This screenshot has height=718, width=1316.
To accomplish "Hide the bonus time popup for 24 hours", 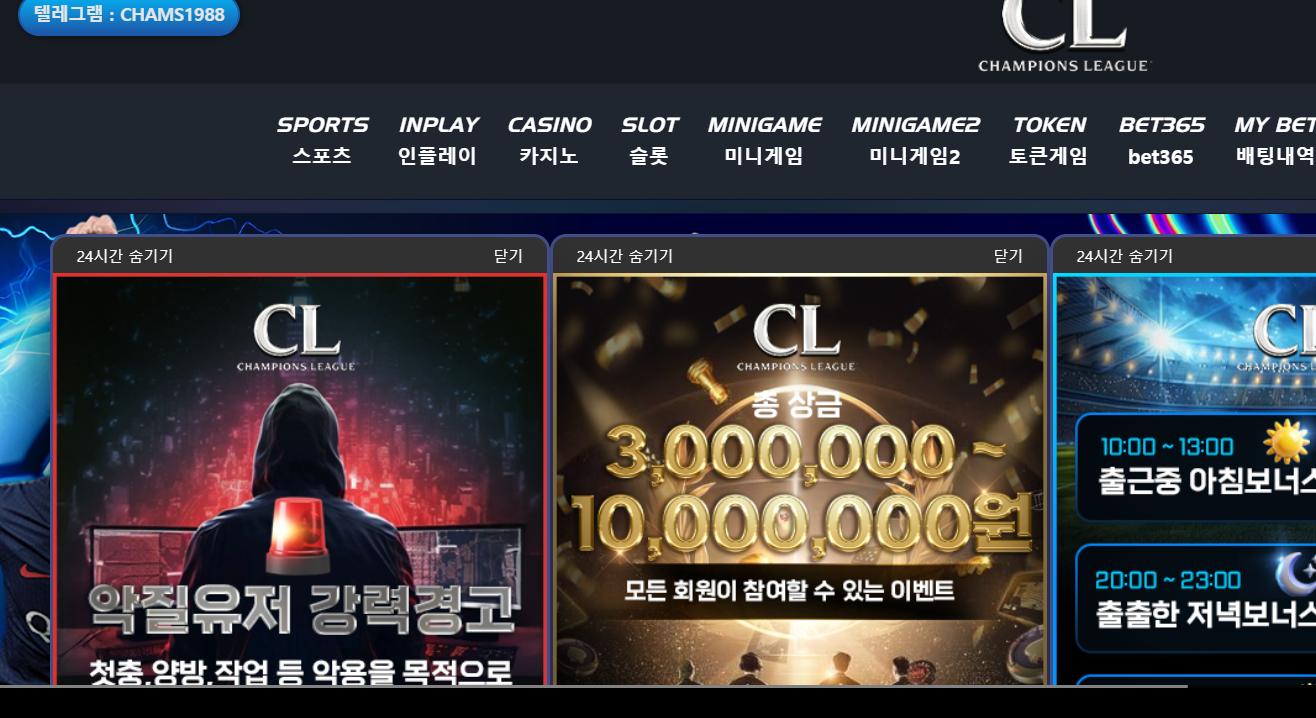I will tap(1125, 256).
